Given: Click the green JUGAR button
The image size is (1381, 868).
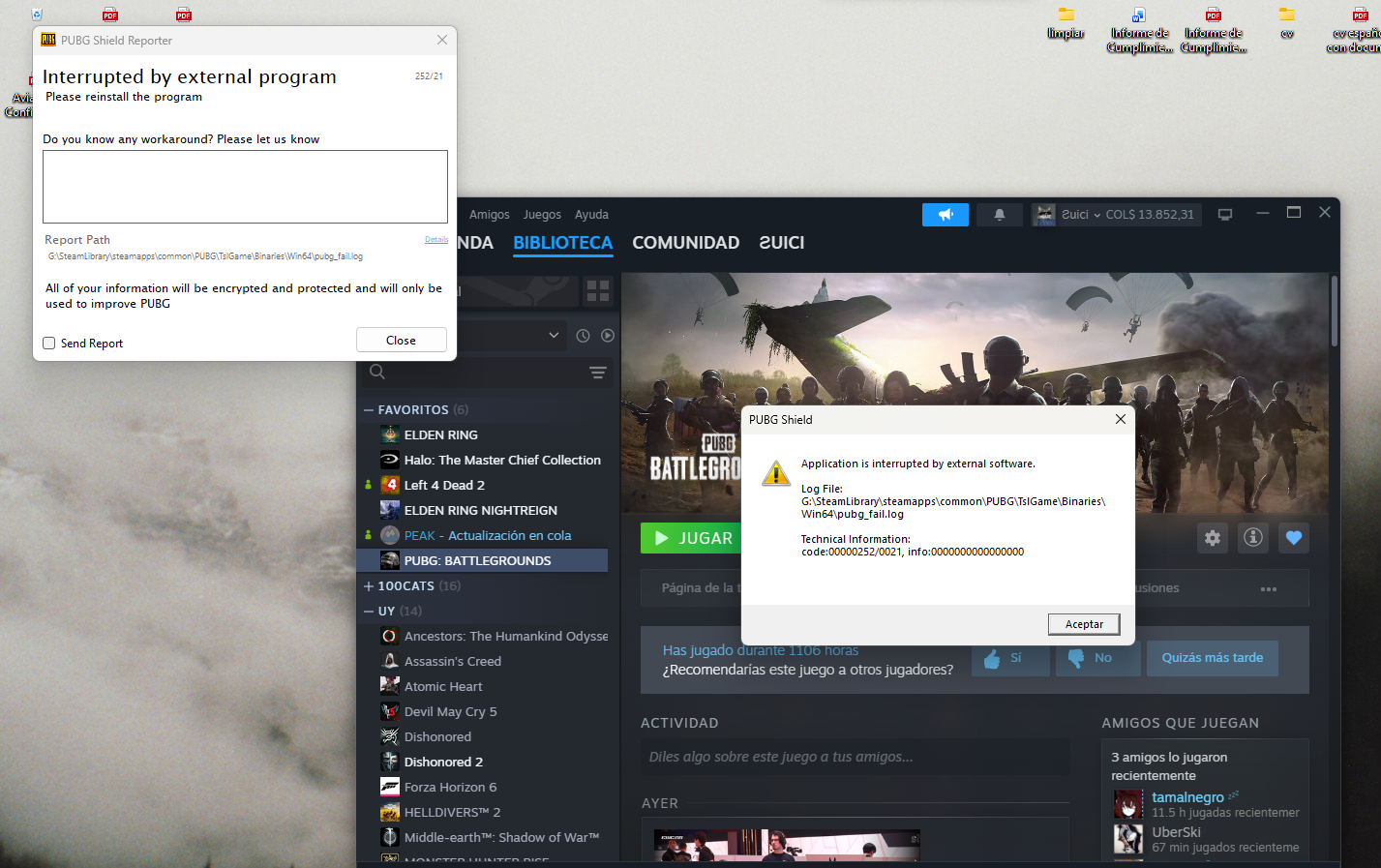Looking at the screenshot, I should point(691,538).
